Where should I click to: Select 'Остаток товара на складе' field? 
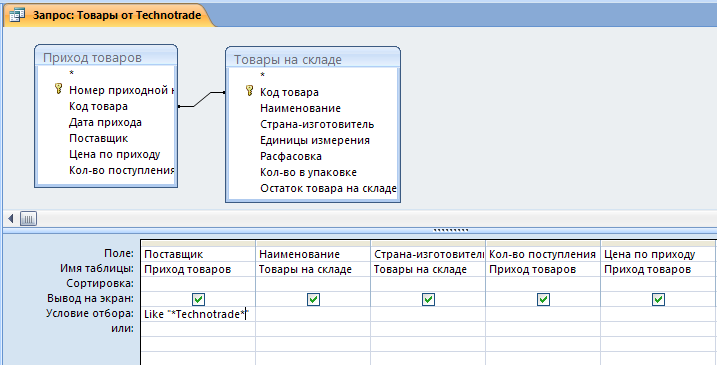328,188
